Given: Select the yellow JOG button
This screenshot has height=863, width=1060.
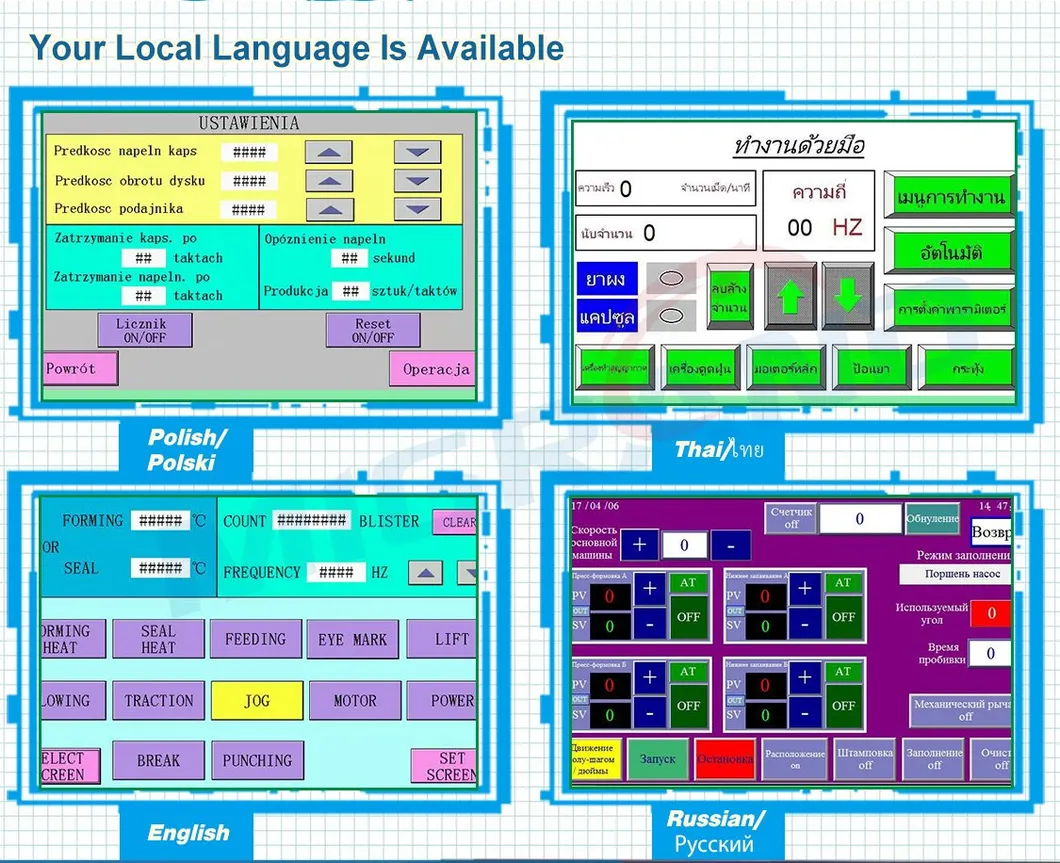Looking at the screenshot, I should click(257, 700).
